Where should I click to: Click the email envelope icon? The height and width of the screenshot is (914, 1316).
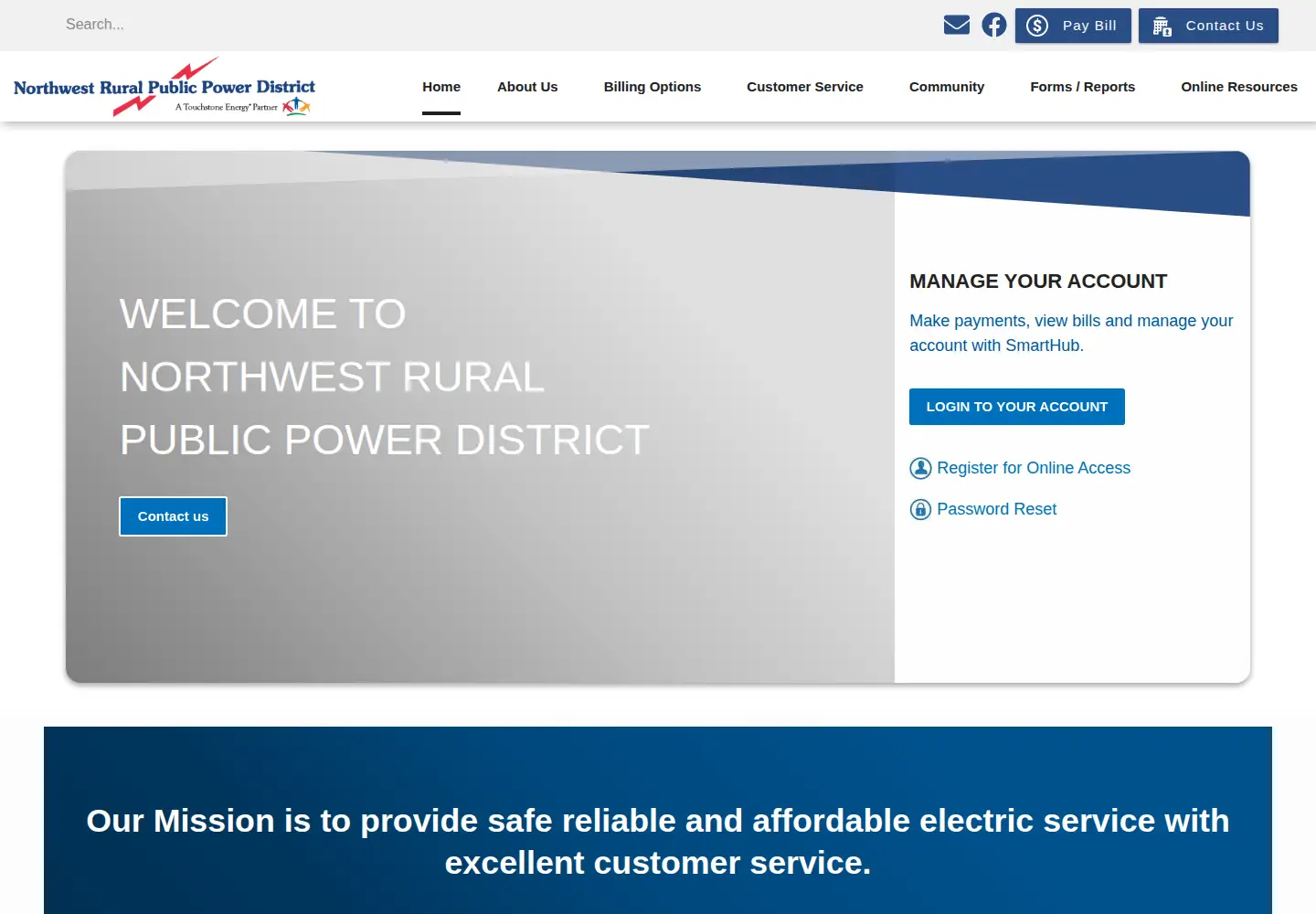pos(957,25)
